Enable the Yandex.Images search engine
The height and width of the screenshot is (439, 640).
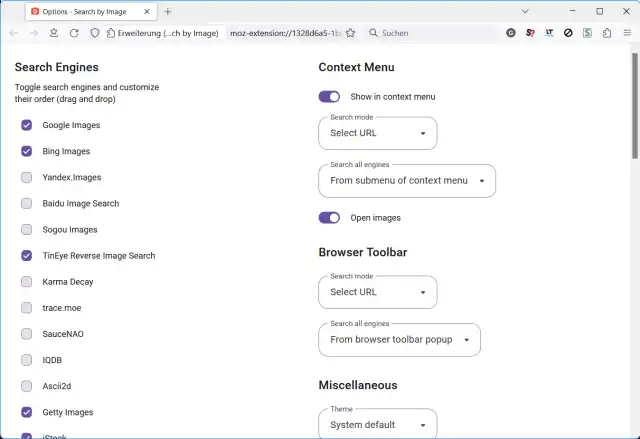26,177
